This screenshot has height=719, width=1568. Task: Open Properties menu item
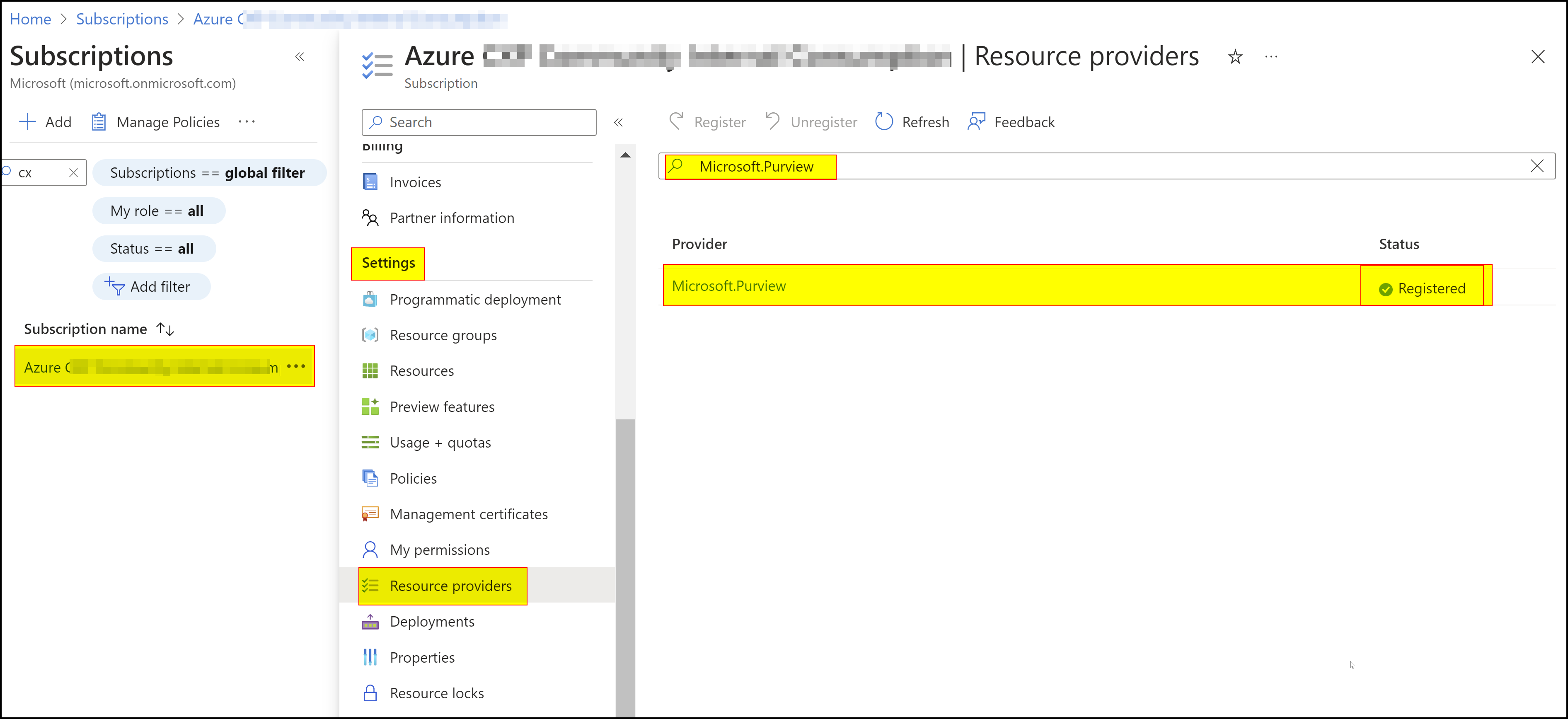click(x=422, y=658)
